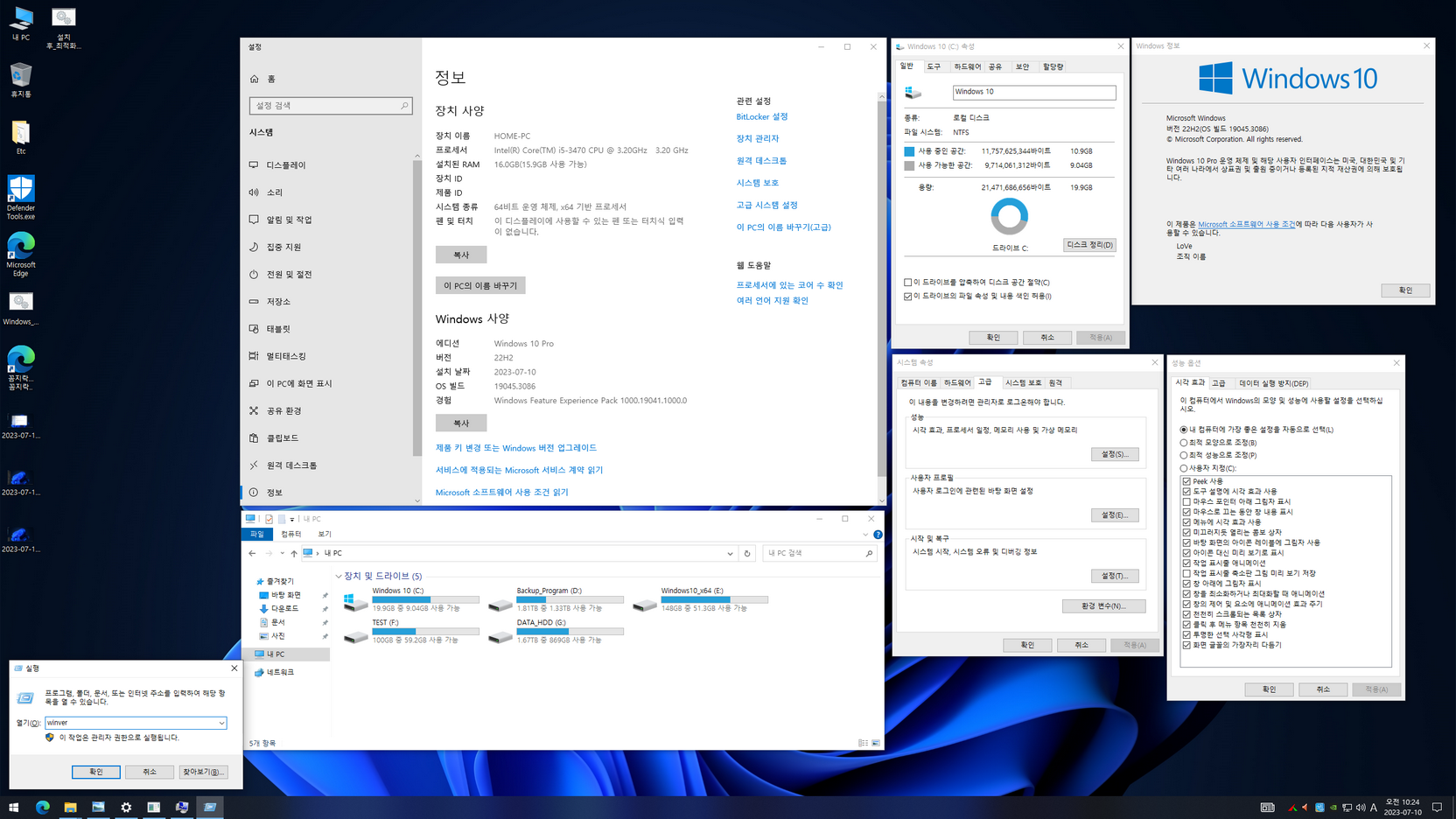Open the quick access toolbar customize dropdown
Image resolution: width=1456 pixels, height=819 pixels.
pos(292,519)
